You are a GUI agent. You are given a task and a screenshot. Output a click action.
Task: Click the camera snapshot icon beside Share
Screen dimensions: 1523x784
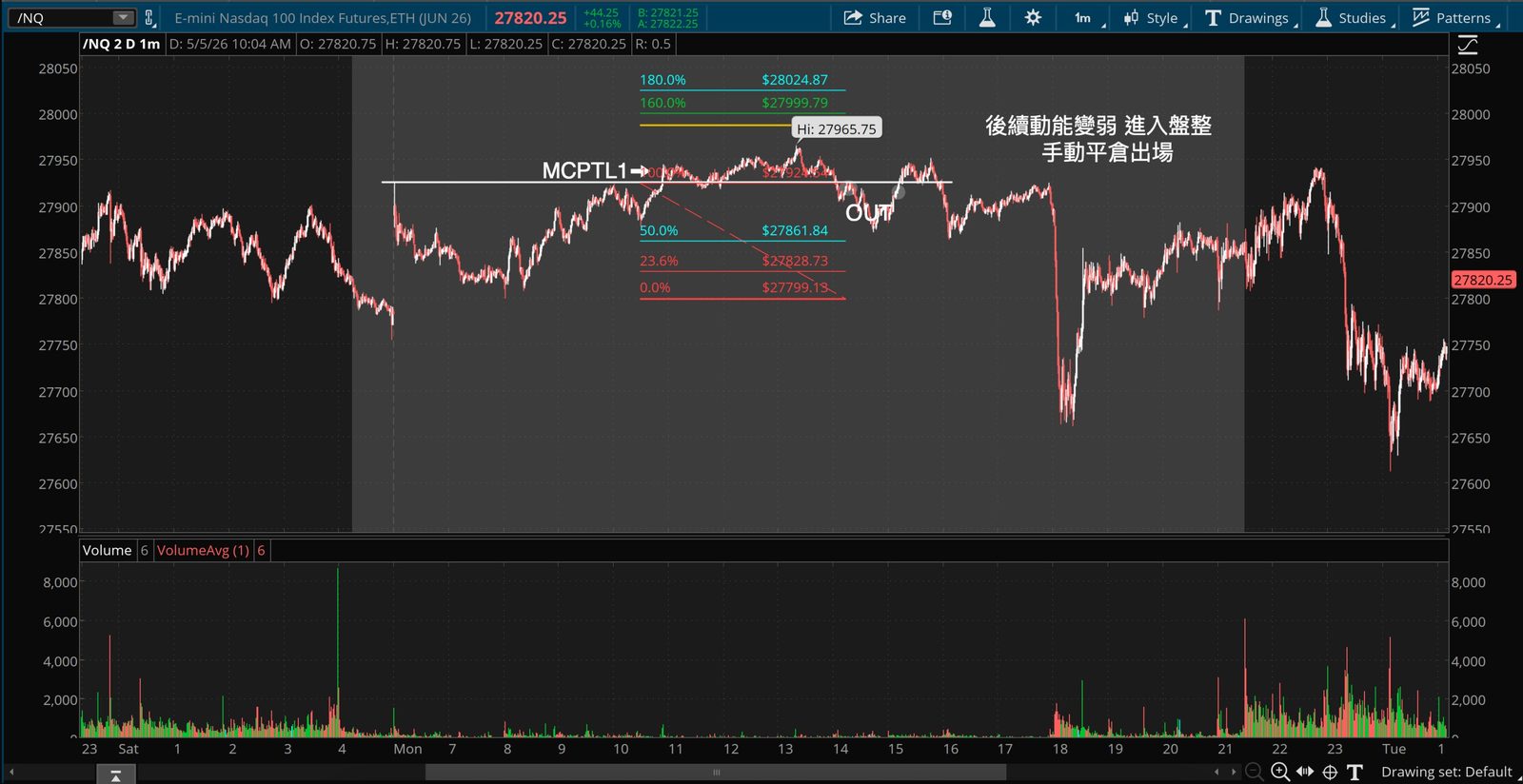click(x=942, y=17)
